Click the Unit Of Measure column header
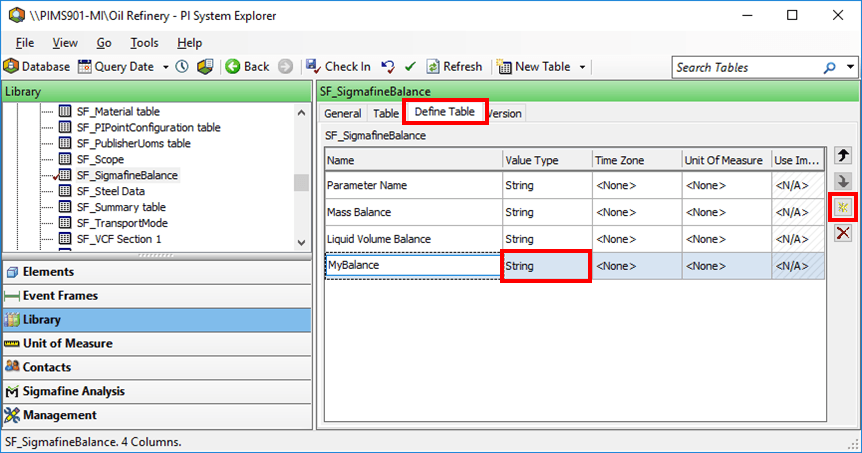Image resolution: width=862 pixels, height=453 pixels. pyautogui.click(x=727, y=161)
